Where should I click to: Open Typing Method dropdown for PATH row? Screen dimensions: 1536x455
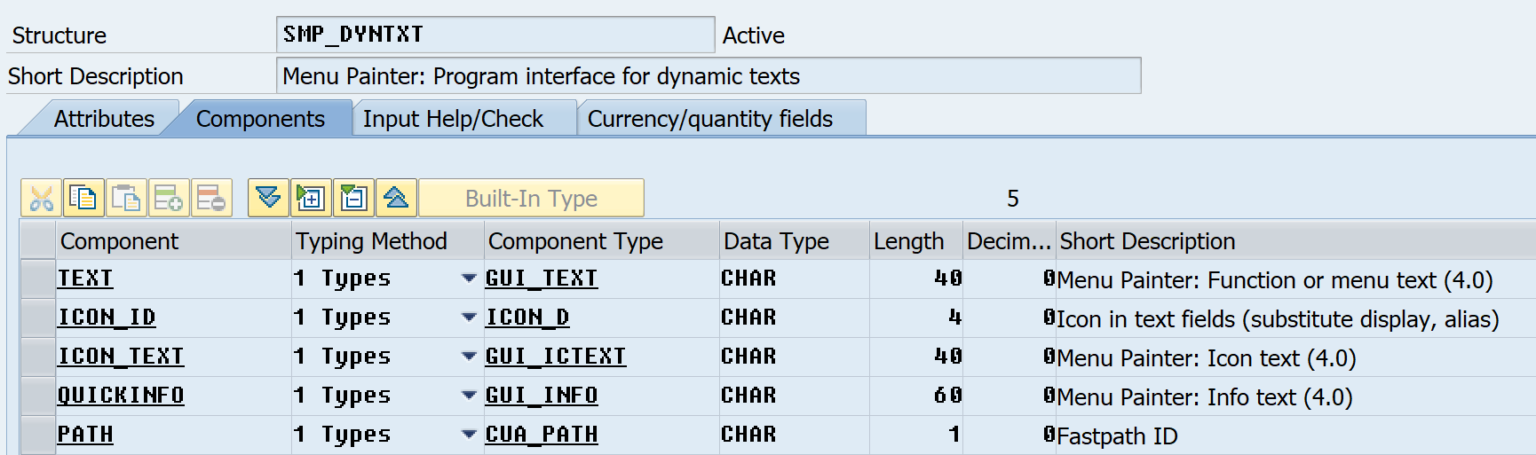[468, 435]
